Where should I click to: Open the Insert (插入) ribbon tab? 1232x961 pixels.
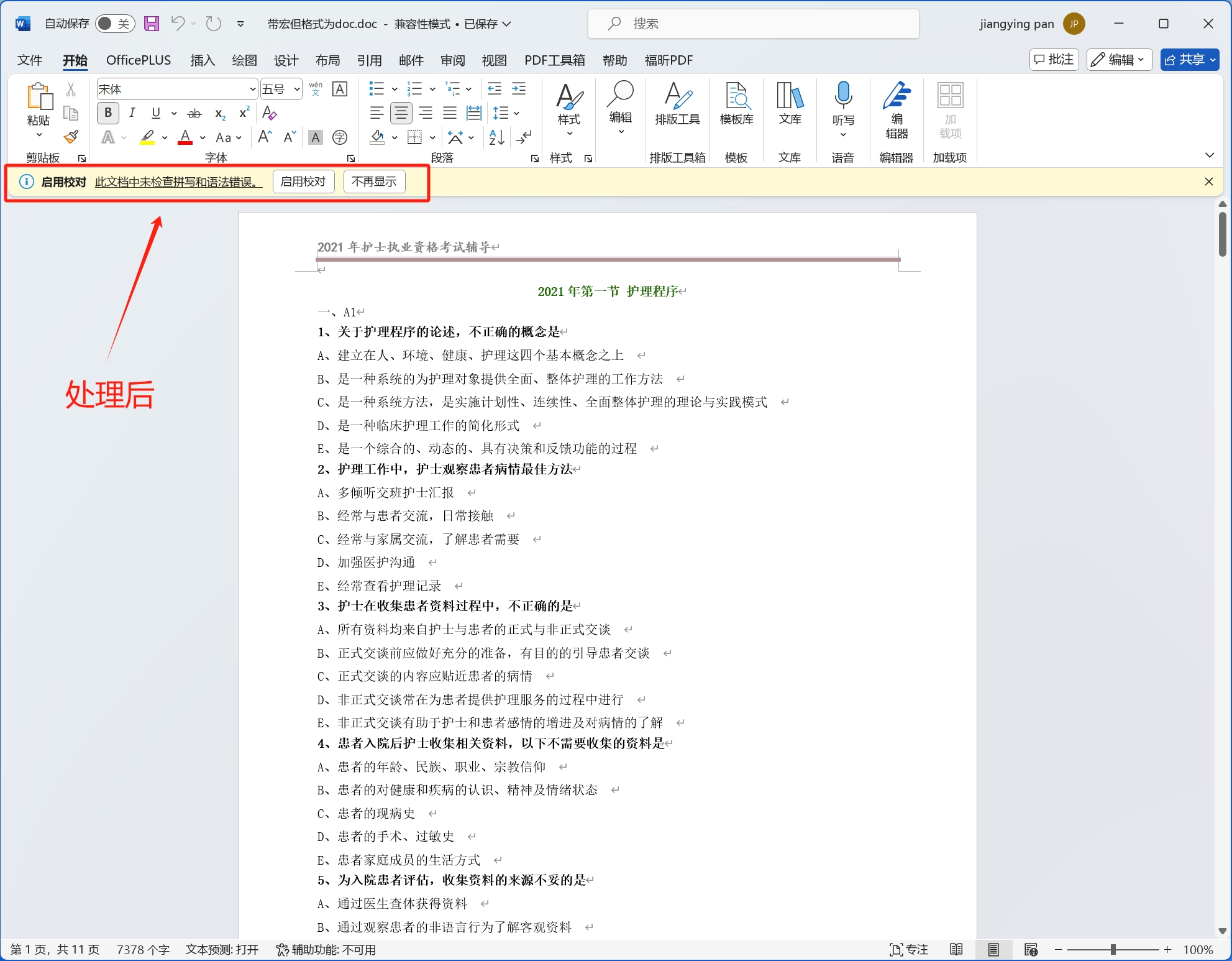pos(203,60)
